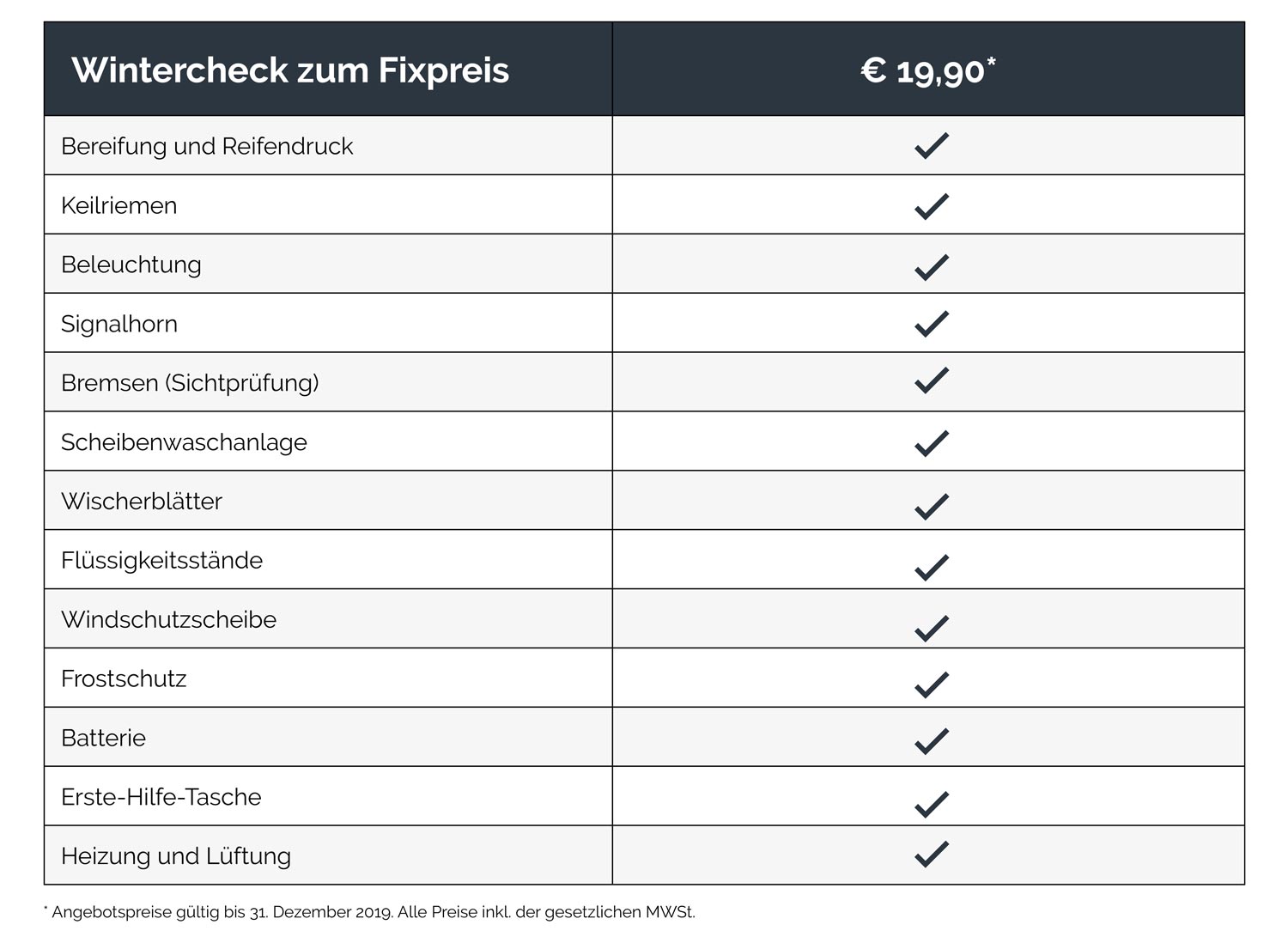Viewport: 1288px width, 937px height.
Task: Click the Bereifung und Reifendruck label
Action: pos(207,146)
